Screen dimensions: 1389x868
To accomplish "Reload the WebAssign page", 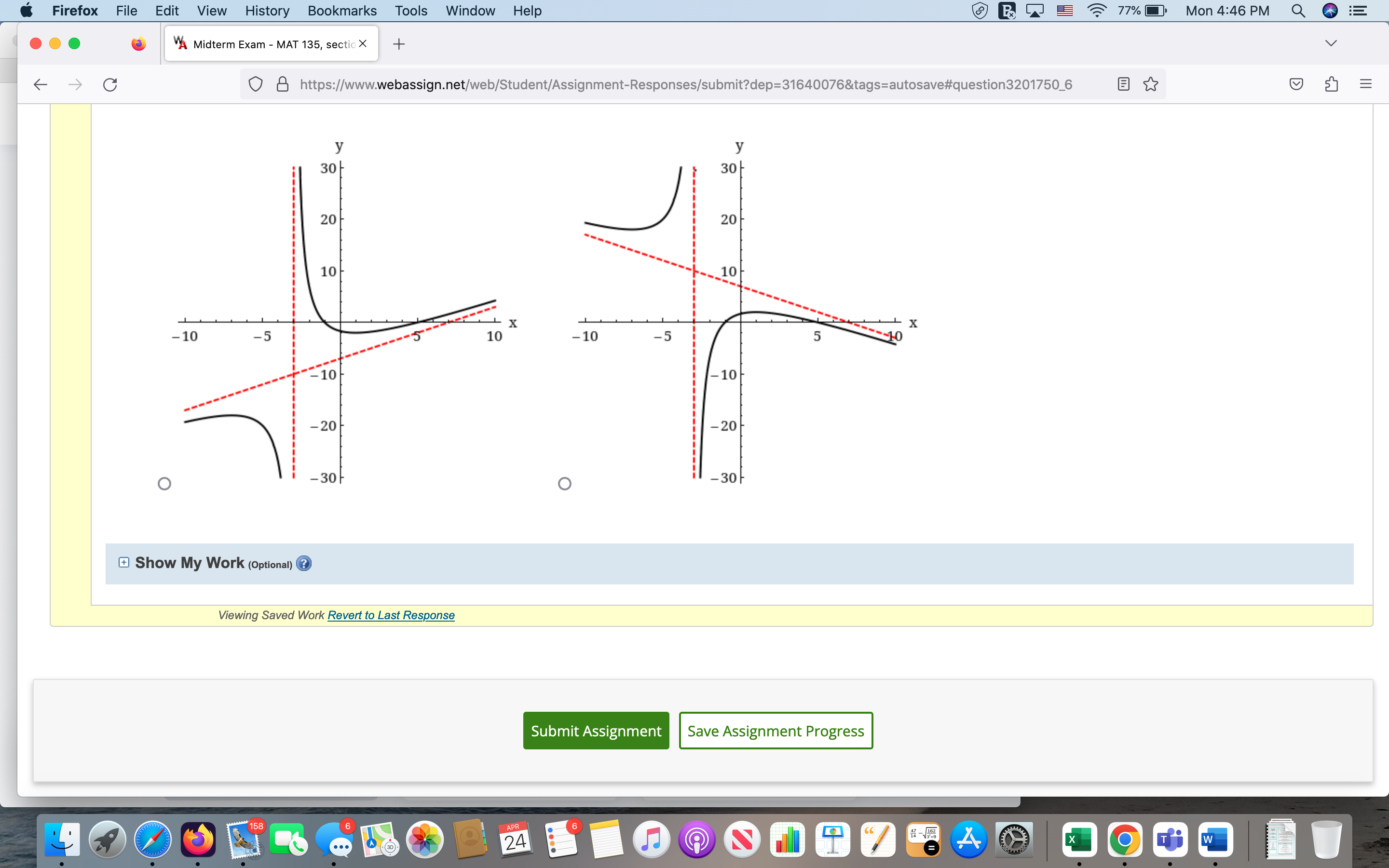I will [109, 84].
